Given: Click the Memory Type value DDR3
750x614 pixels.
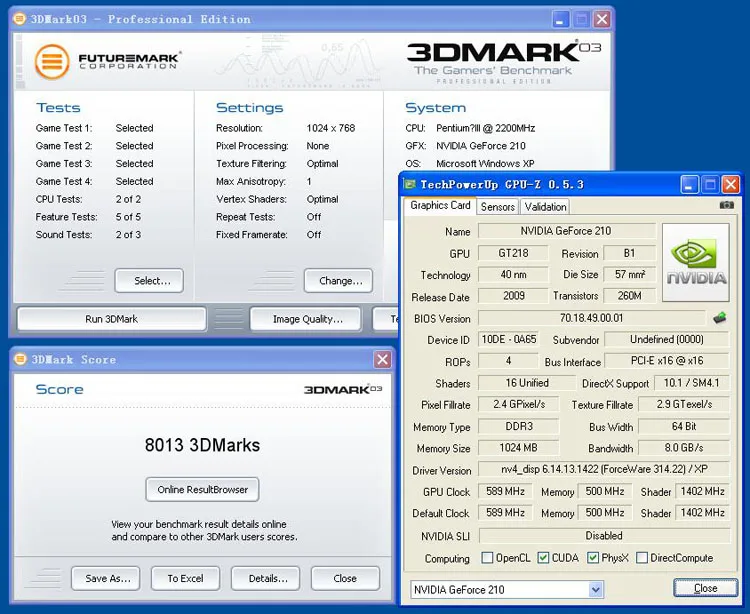Looking at the screenshot, I should [x=518, y=426].
